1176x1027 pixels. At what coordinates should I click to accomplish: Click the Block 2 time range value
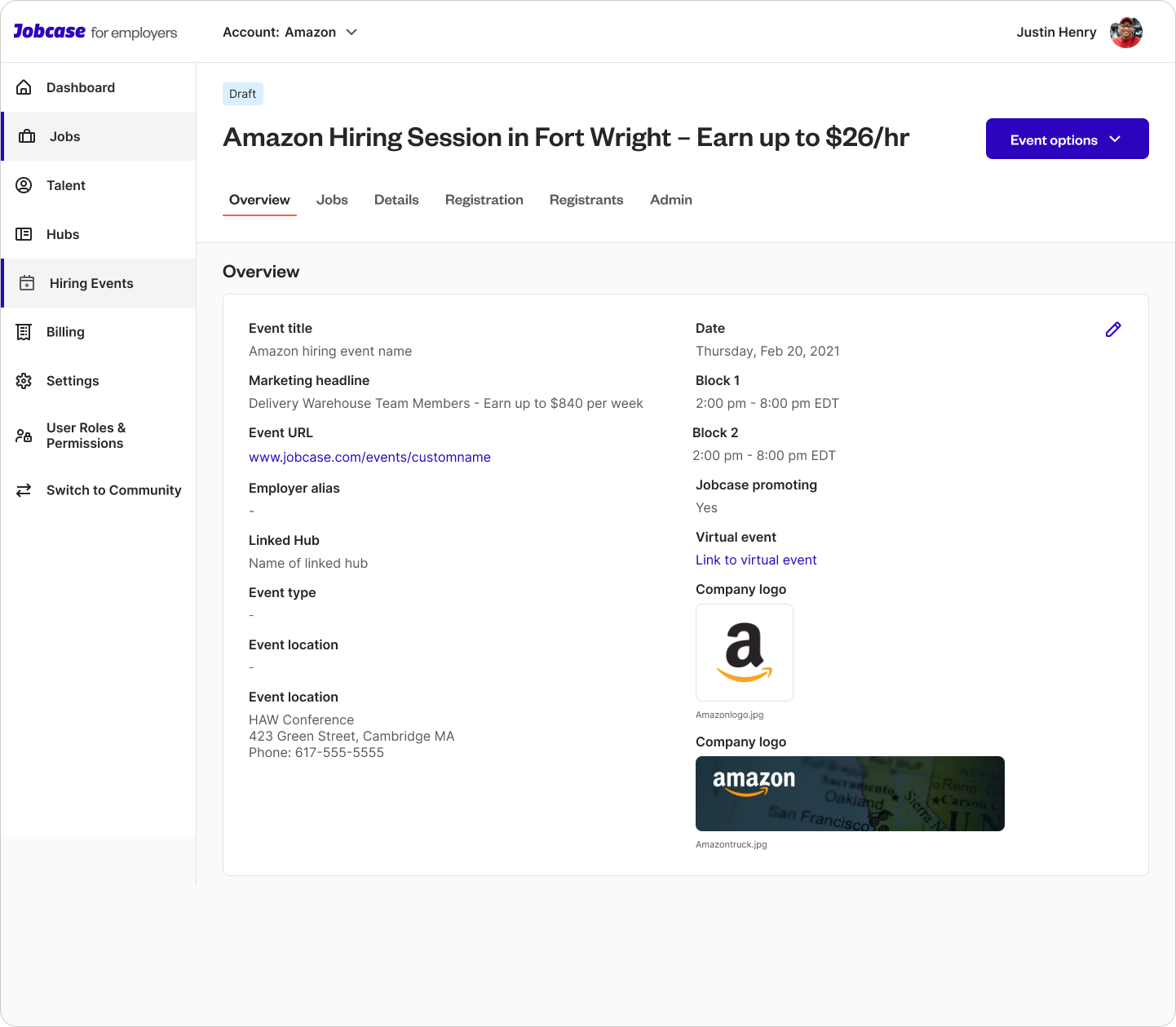click(x=764, y=455)
